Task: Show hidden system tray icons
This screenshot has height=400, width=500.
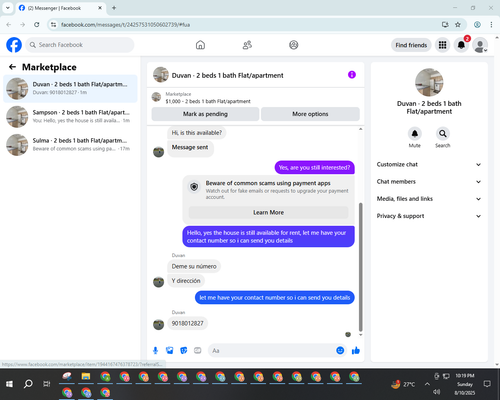Action: pos(427,384)
